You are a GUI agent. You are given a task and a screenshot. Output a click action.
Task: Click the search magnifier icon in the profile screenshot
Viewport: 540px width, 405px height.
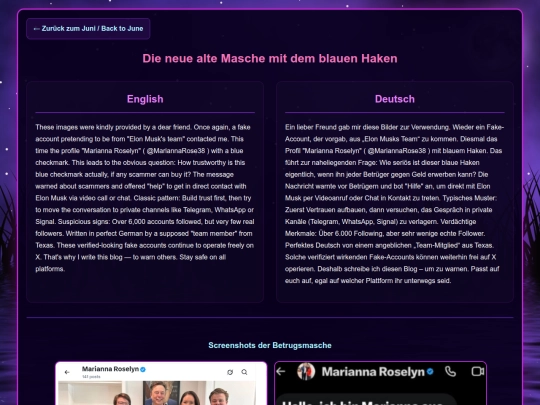pos(244,372)
